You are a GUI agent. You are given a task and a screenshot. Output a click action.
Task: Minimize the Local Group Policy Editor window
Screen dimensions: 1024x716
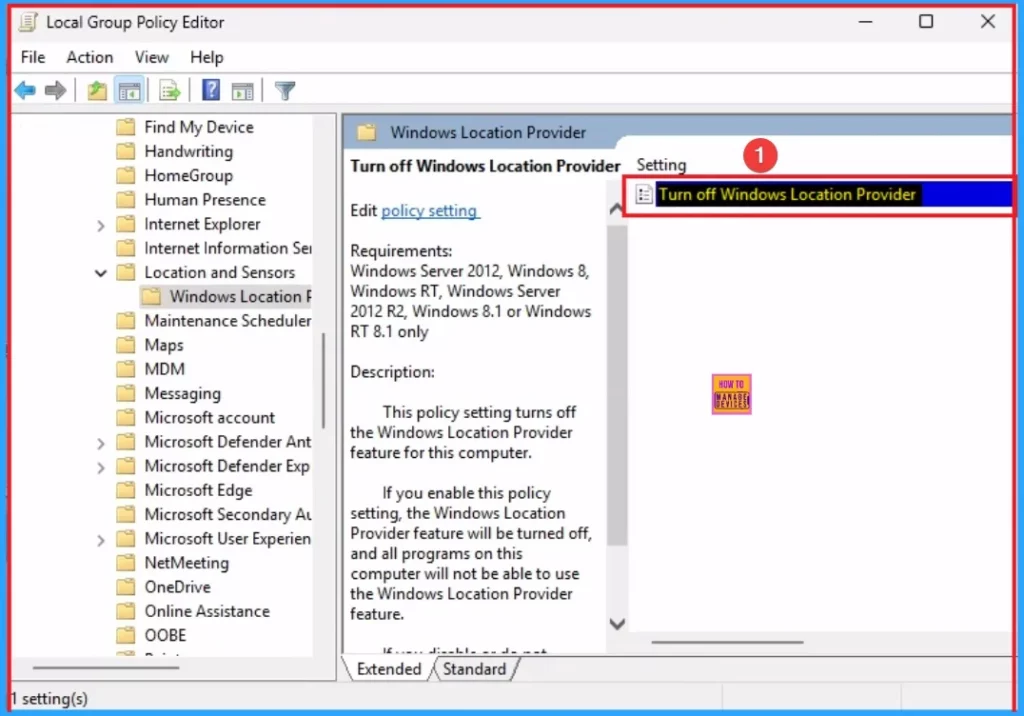click(865, 22)
